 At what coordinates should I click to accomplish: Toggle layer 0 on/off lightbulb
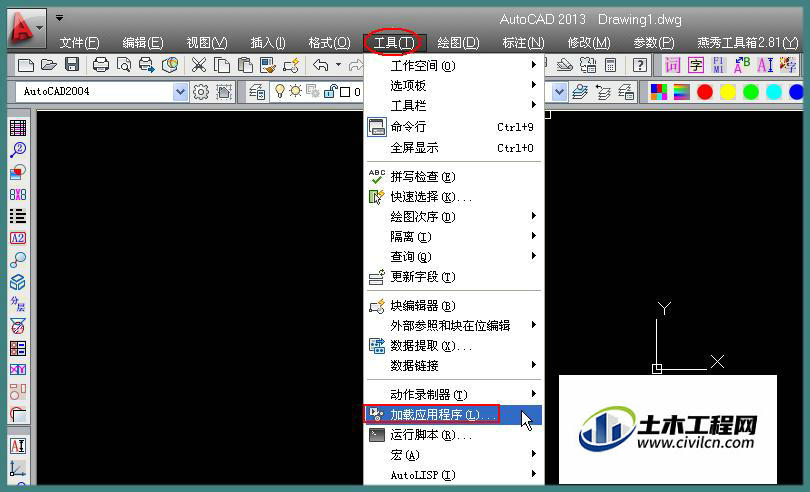point(279,92)
